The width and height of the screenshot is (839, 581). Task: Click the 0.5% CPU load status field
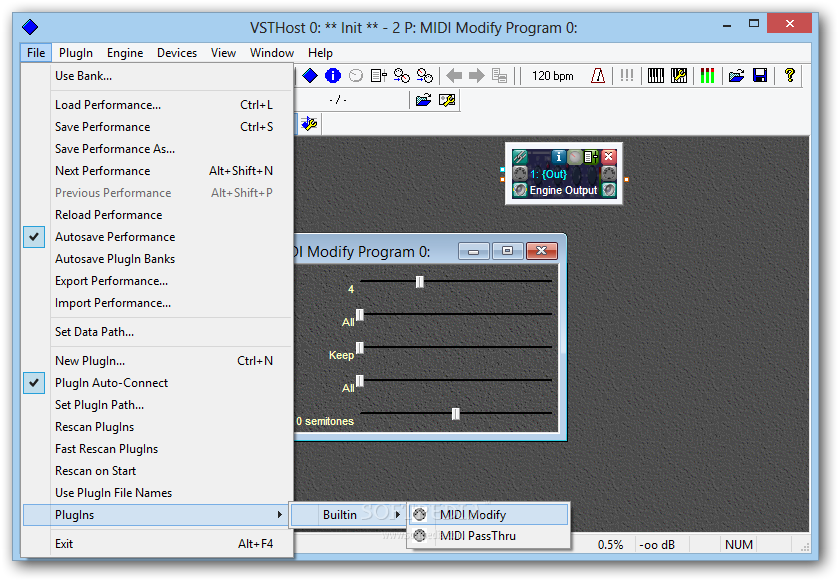611,545
